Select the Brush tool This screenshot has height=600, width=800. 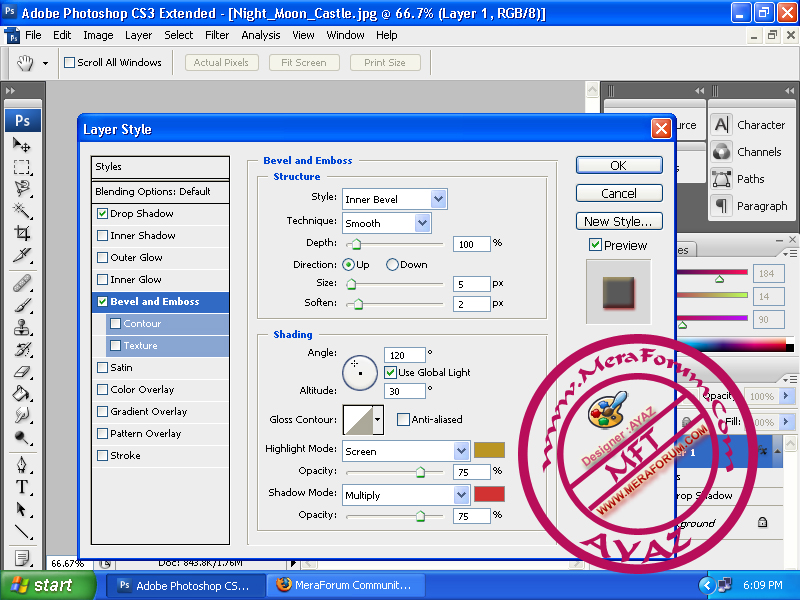click(x=21, y=305)
